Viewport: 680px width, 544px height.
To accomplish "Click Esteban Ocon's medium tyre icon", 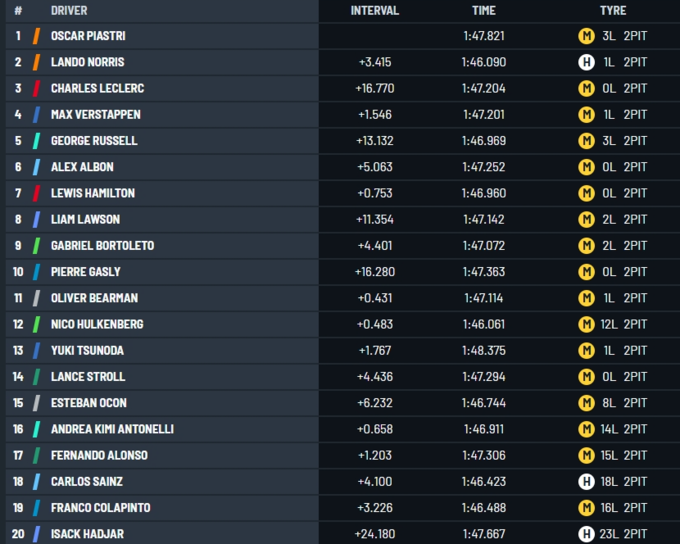I will [x=586, y=403].
